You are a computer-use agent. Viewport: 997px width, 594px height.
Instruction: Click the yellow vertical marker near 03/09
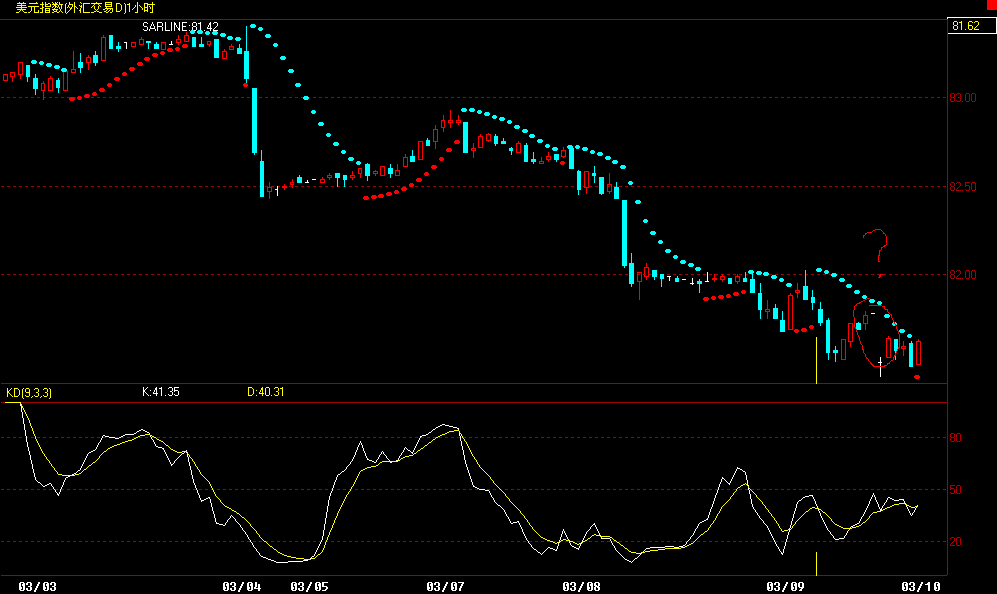(x=817, y=360)
